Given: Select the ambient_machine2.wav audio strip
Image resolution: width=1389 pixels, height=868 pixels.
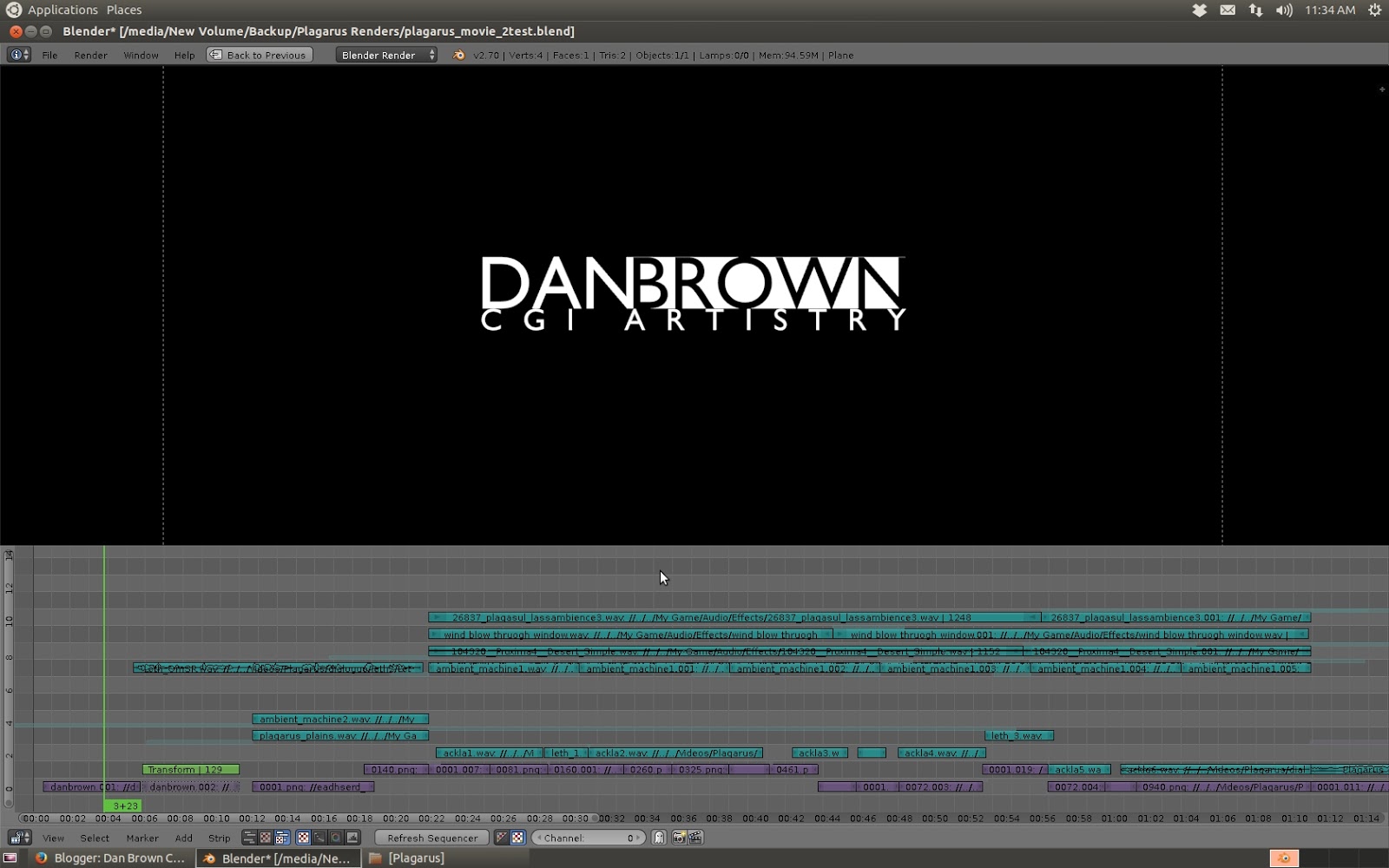Looking at the screenshot, I should tap(340, 719).
